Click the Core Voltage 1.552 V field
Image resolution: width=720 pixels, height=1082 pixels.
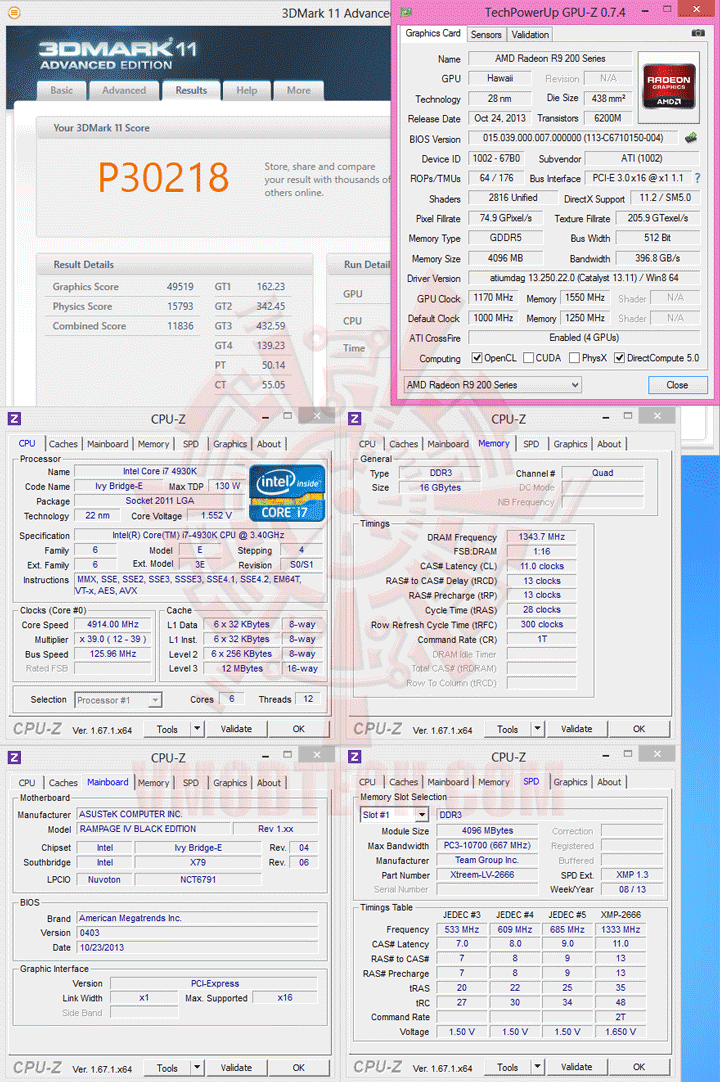pos(216,515)
